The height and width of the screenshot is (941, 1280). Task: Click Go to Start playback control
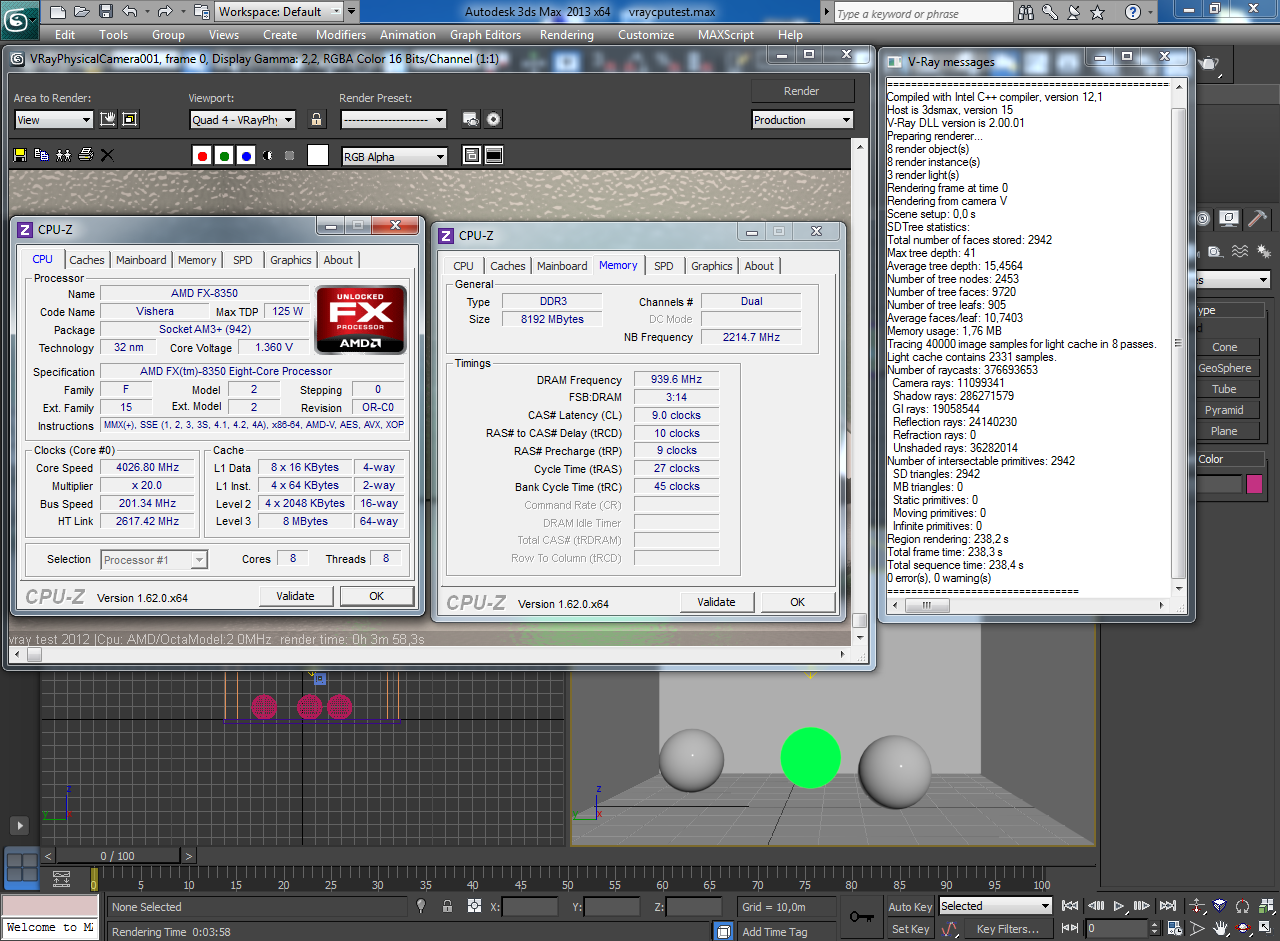1071,906
